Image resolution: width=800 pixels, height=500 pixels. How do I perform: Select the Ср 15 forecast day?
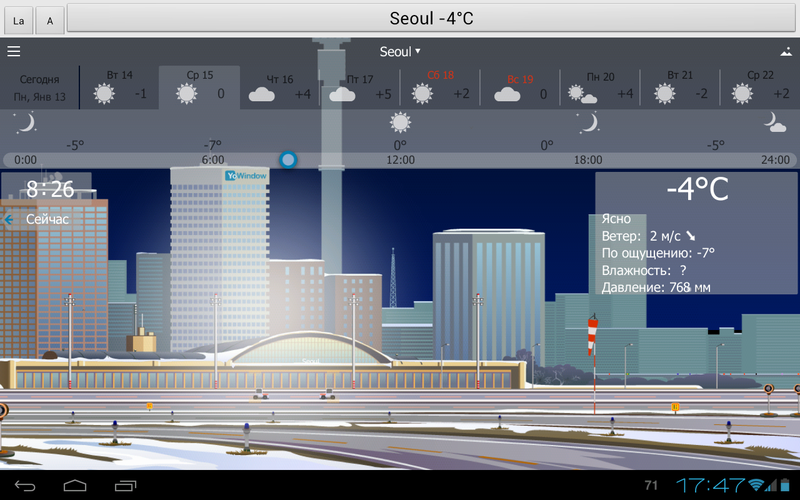[x=199, y=87]
